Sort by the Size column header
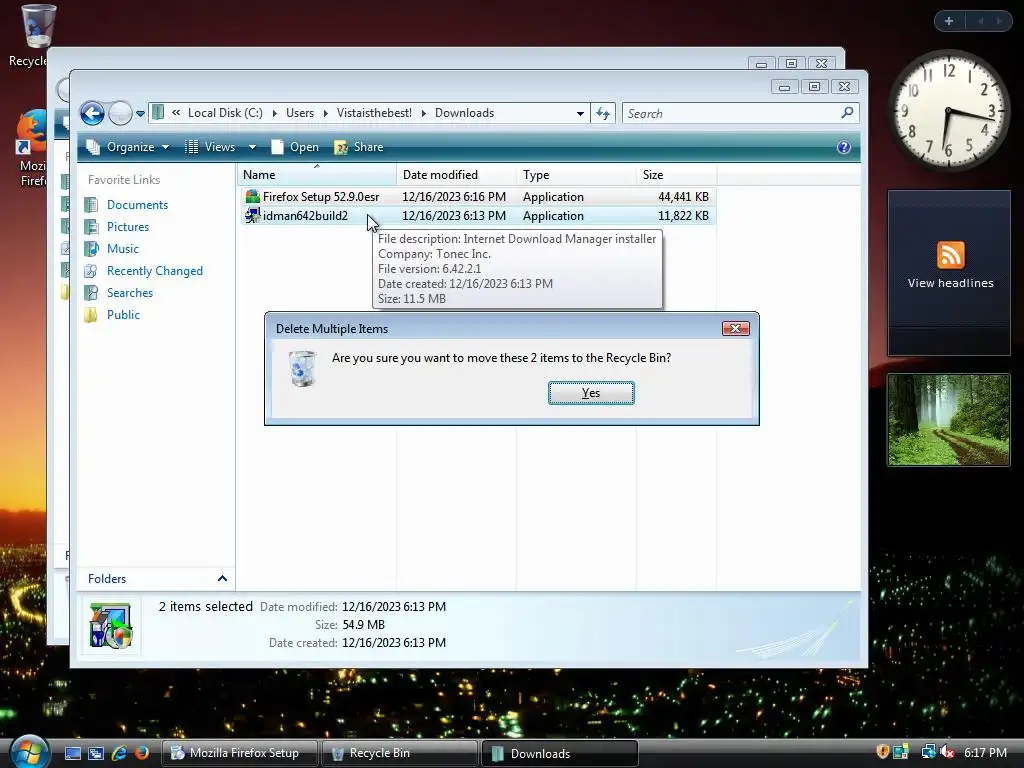The height and width of the screenshot is (768, 1024). coord(676,174)
